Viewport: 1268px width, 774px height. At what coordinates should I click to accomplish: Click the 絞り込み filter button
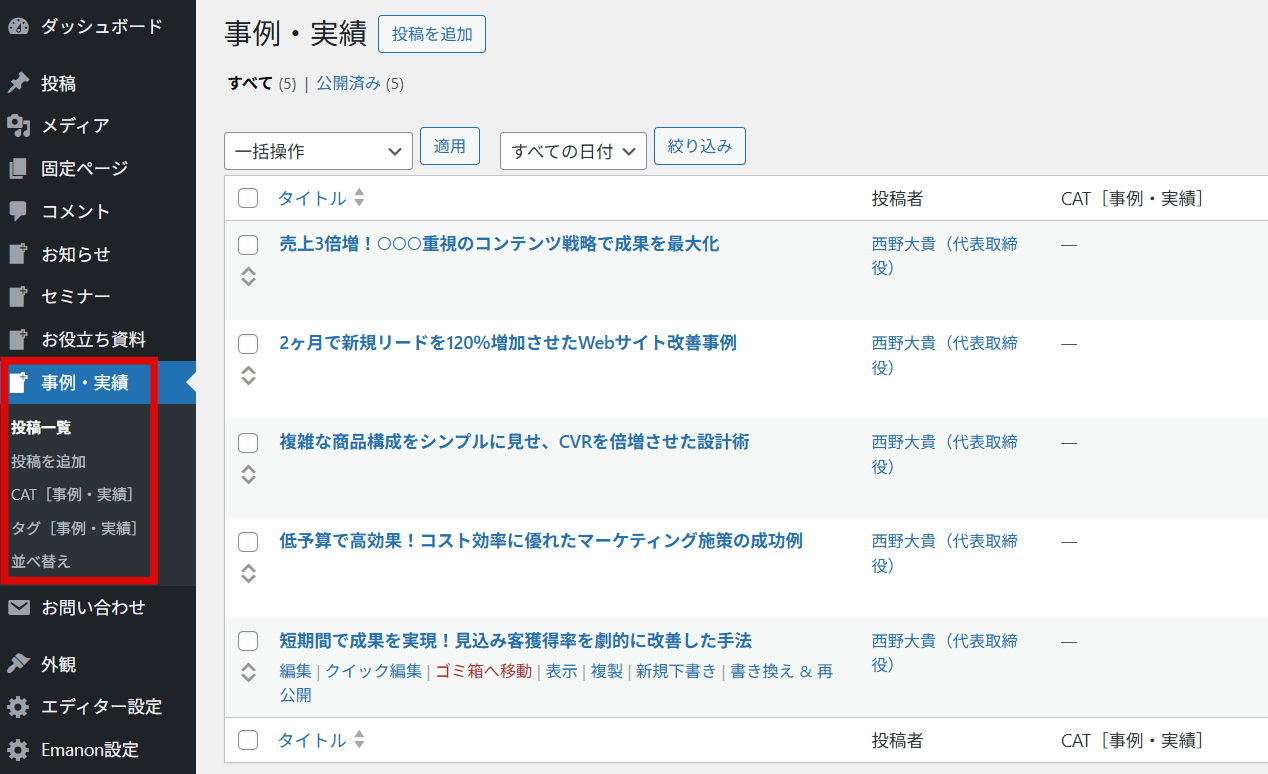(699, 146)
